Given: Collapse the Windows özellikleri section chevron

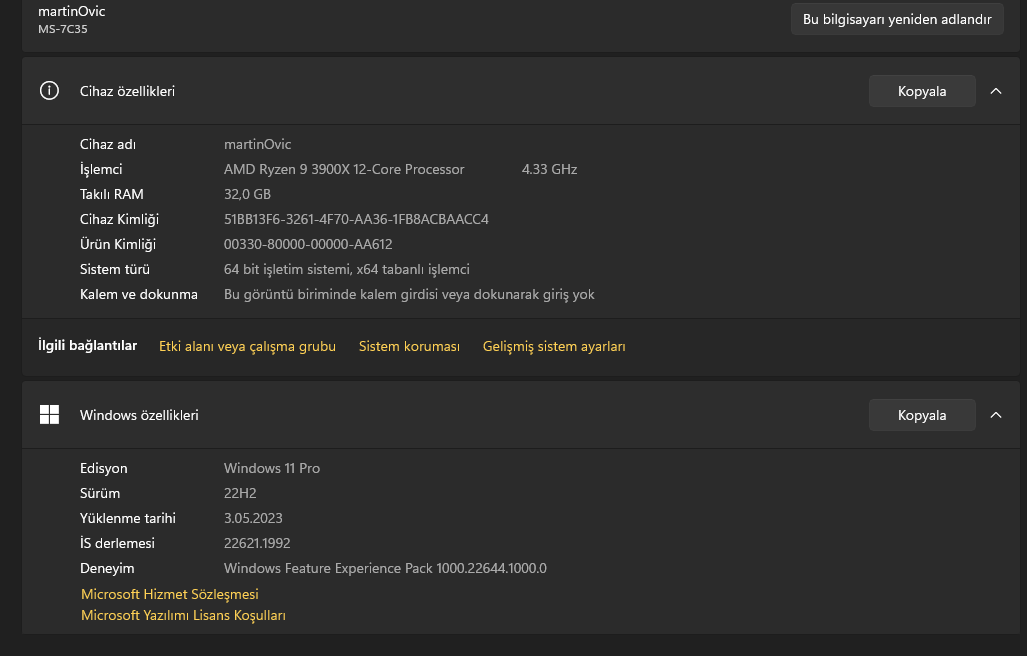Looking at the screenshot, I should click(x=996, y=415).
